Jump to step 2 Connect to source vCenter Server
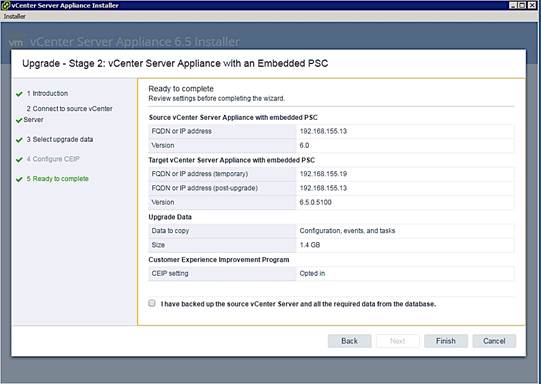Screen dimensions: 541x384 [x=68, y=114]
